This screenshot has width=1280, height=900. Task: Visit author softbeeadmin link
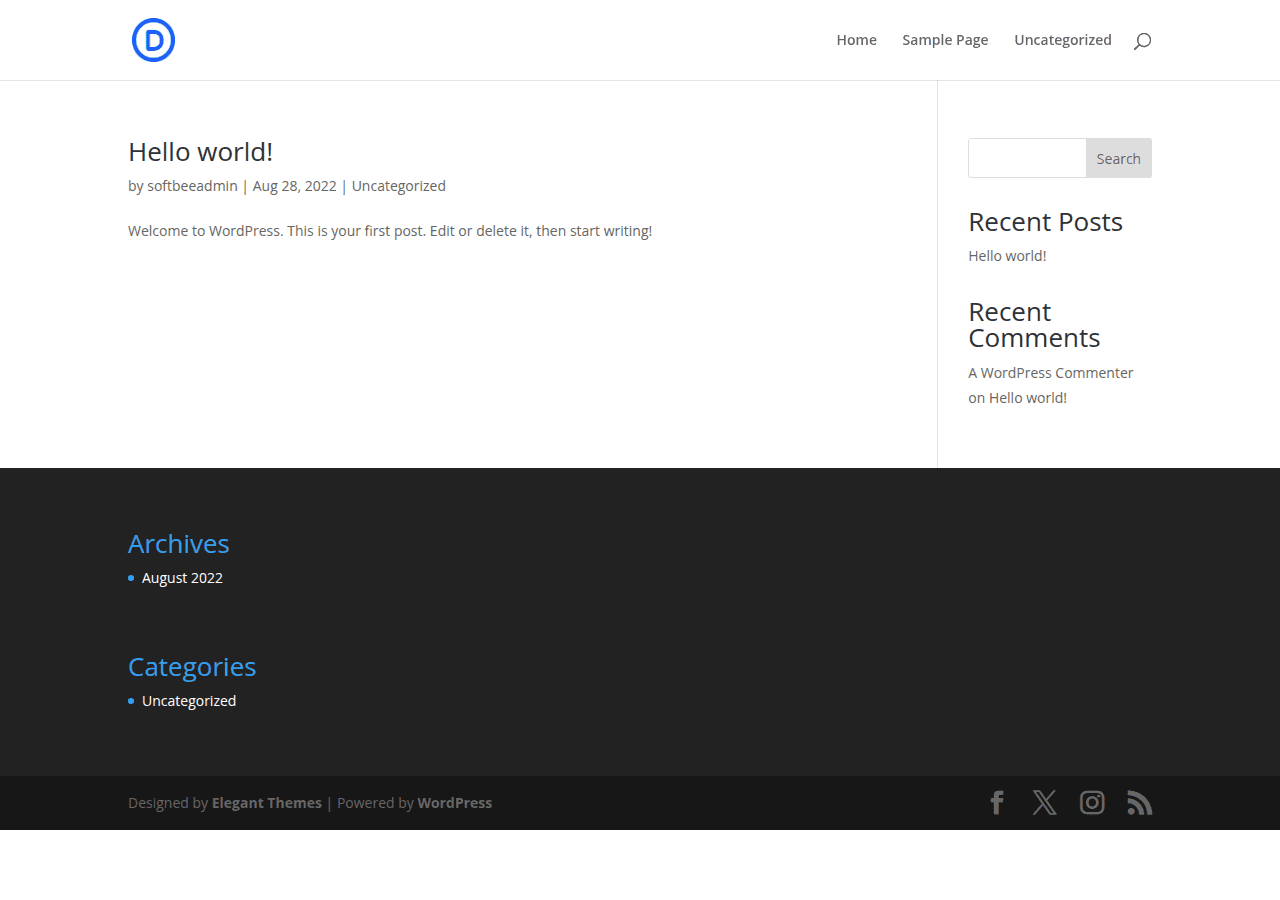(192, 186)
